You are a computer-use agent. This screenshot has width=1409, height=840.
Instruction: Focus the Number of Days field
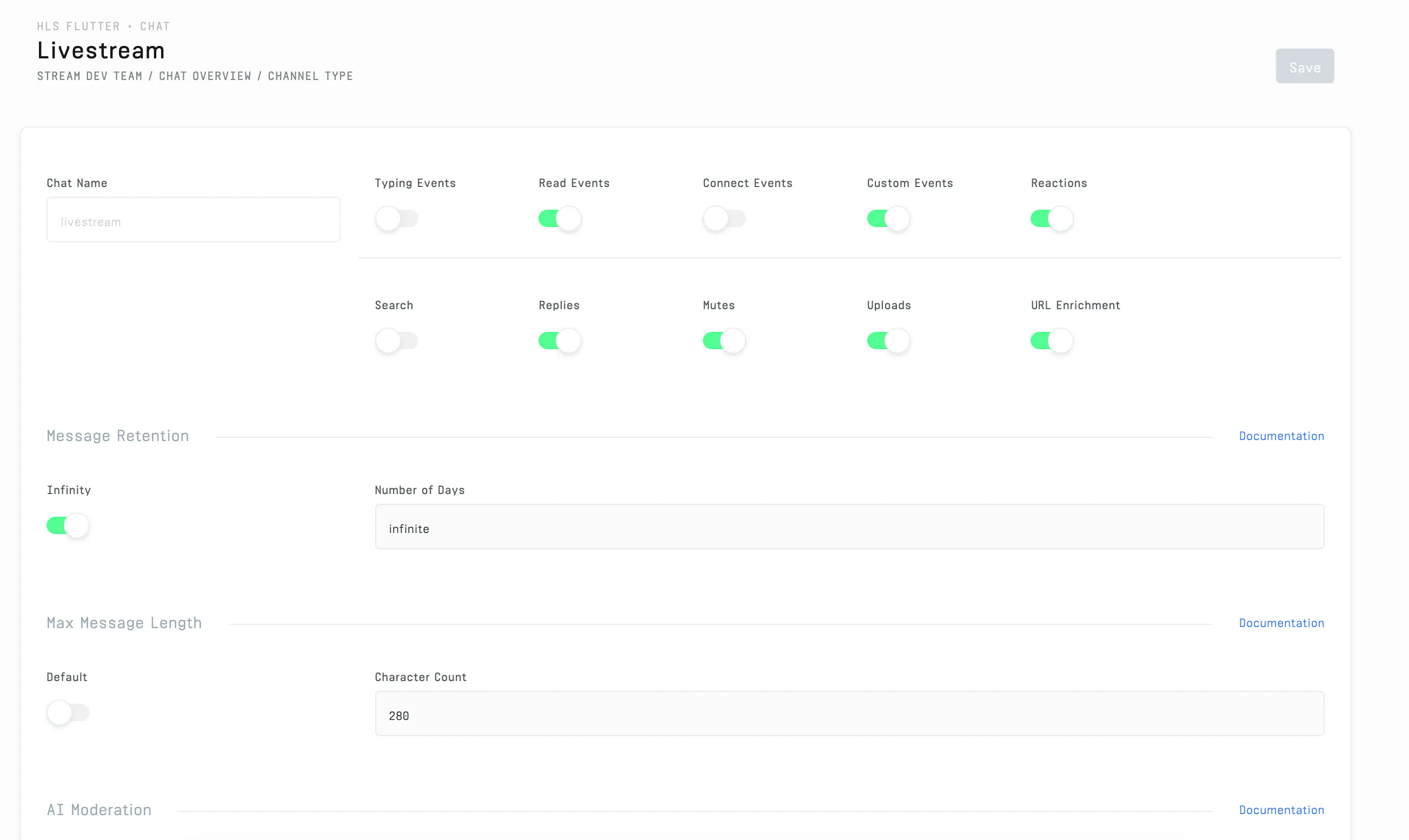pyautogui.click(x=850, y=526)
